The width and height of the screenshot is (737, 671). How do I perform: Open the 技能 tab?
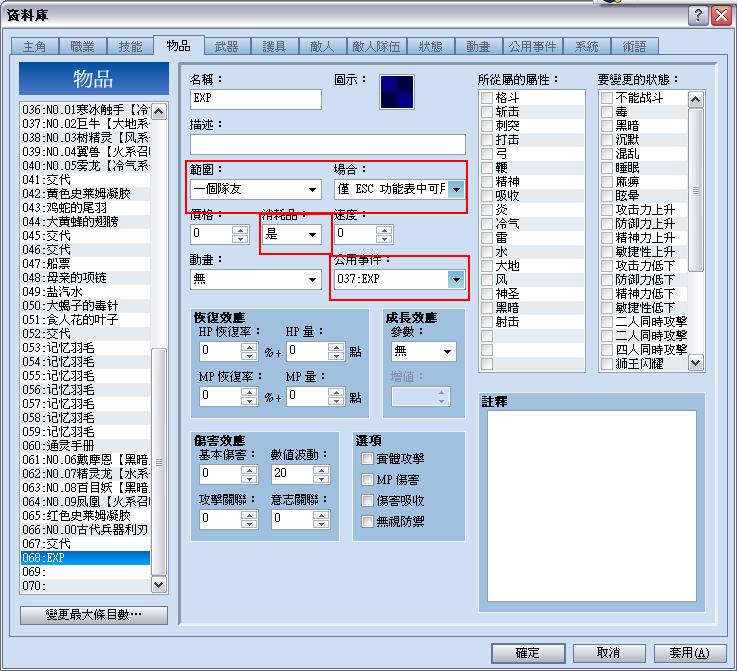[x=130, y=47]
